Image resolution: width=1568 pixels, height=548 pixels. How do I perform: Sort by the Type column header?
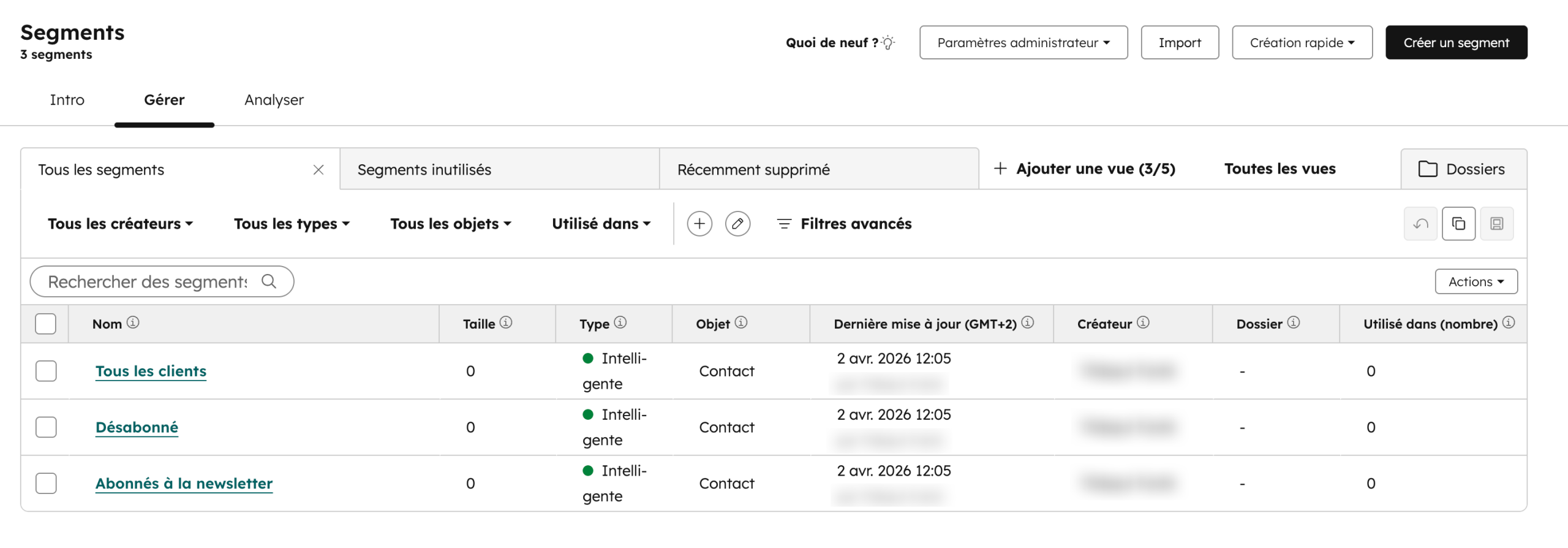(594, 324)
